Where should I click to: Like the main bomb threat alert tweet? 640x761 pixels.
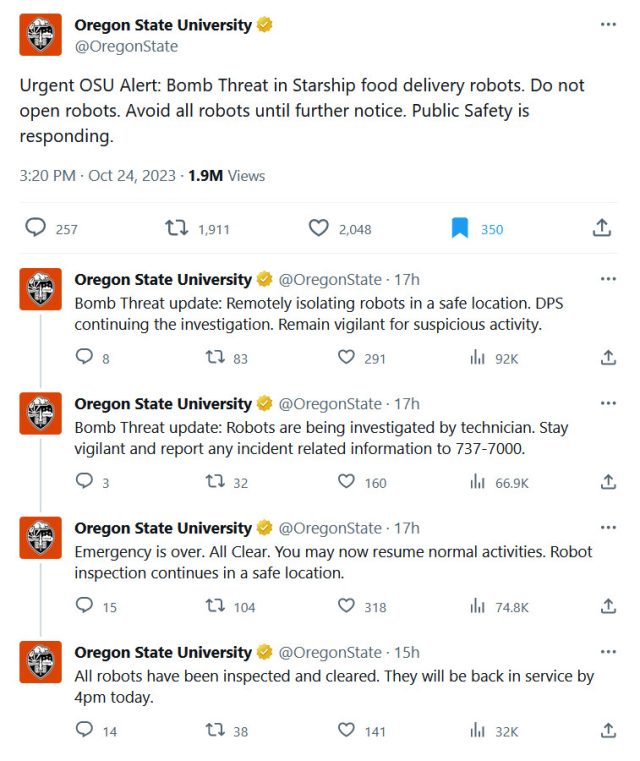pyautogui.click(x=319, y=228)
